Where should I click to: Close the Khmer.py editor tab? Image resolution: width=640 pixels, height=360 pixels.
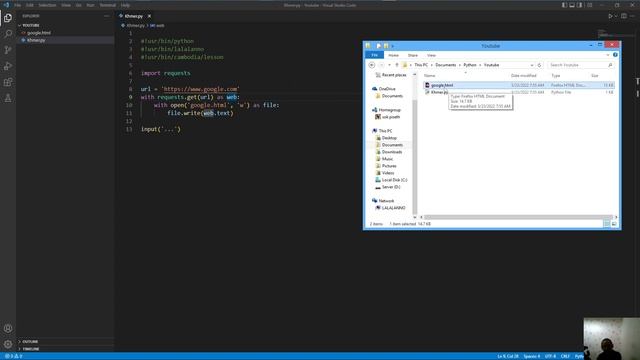tap(149, 16)
